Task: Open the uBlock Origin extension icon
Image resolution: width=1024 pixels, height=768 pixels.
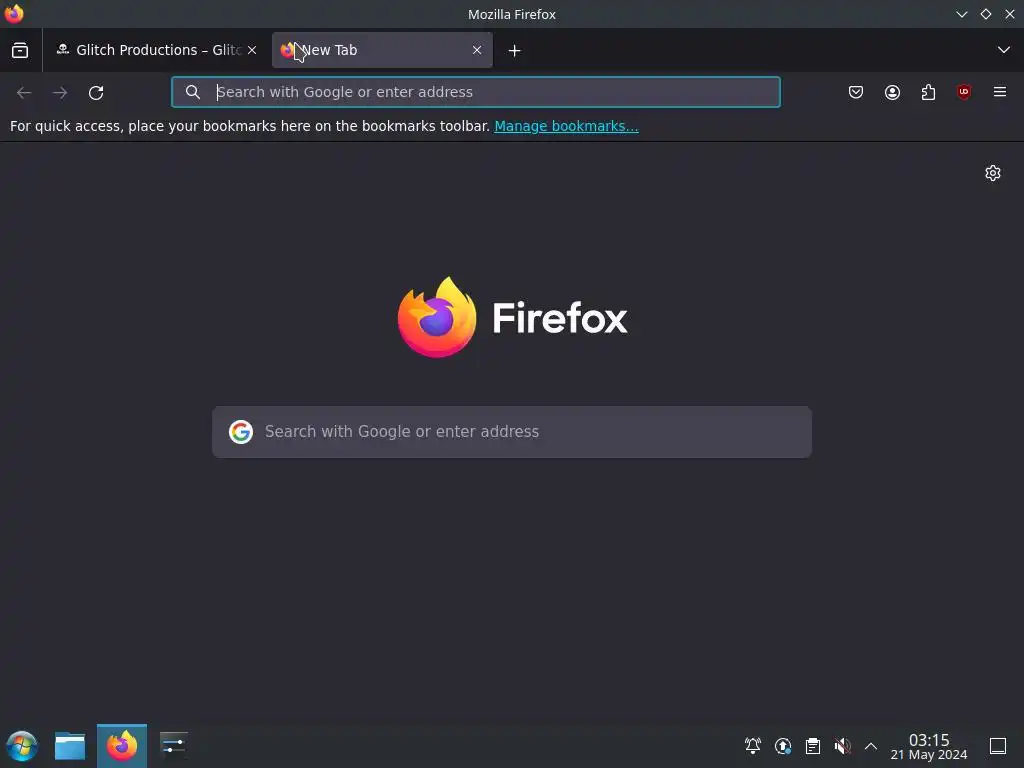Action: [964, 92]
